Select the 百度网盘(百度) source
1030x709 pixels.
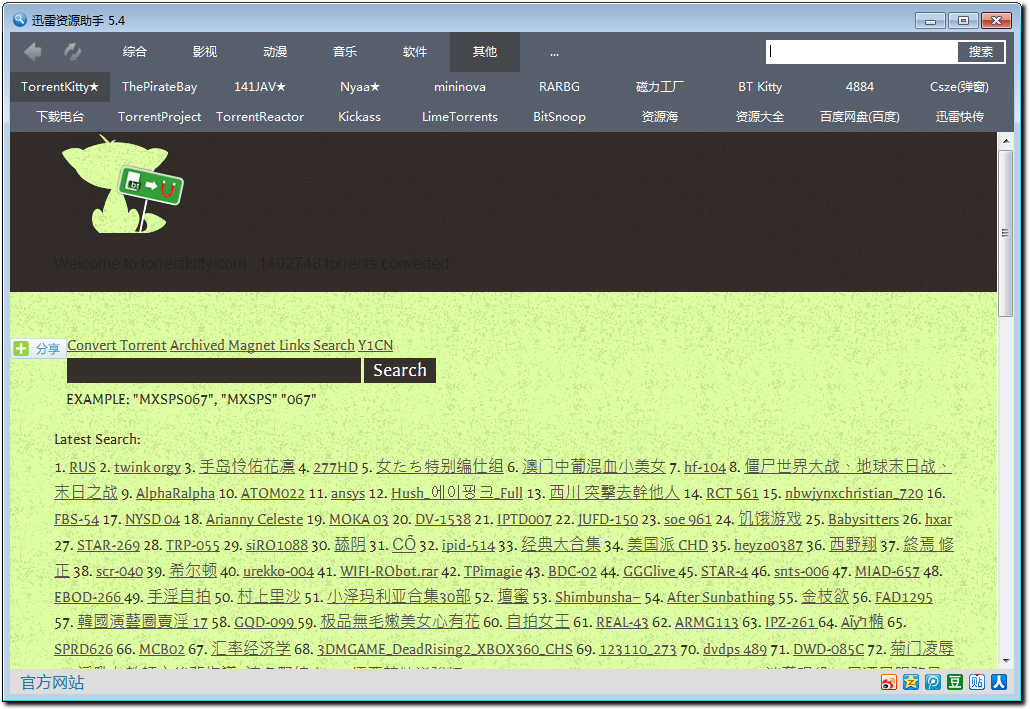860,117
